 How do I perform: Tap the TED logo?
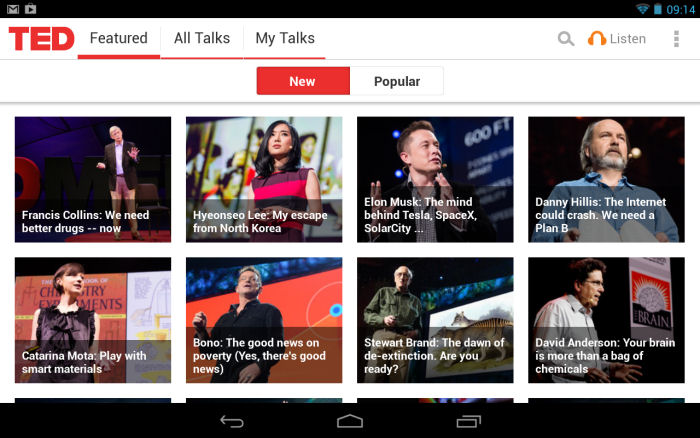pyautogui.click(x=41, y=39)
